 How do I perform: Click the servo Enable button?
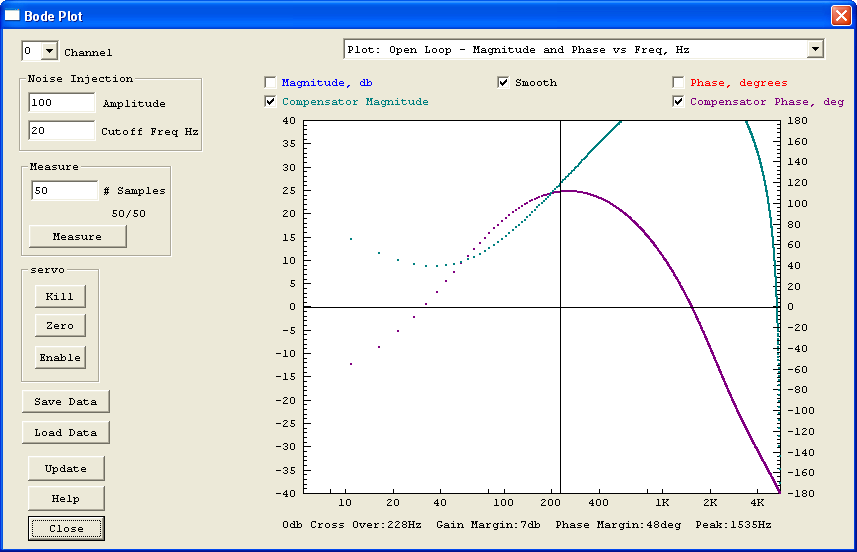[60, 357]
